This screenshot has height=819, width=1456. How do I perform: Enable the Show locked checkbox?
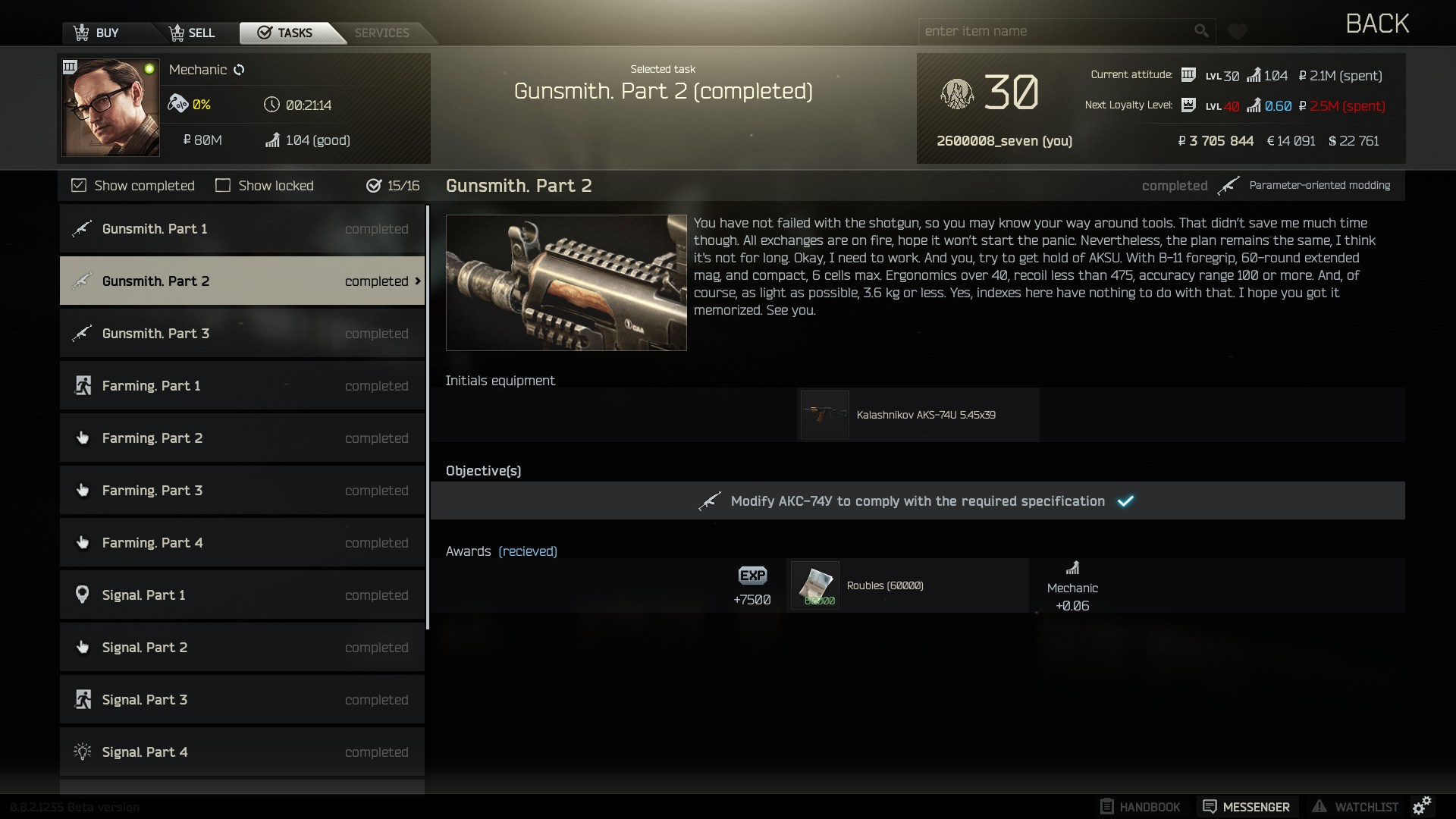223,186
